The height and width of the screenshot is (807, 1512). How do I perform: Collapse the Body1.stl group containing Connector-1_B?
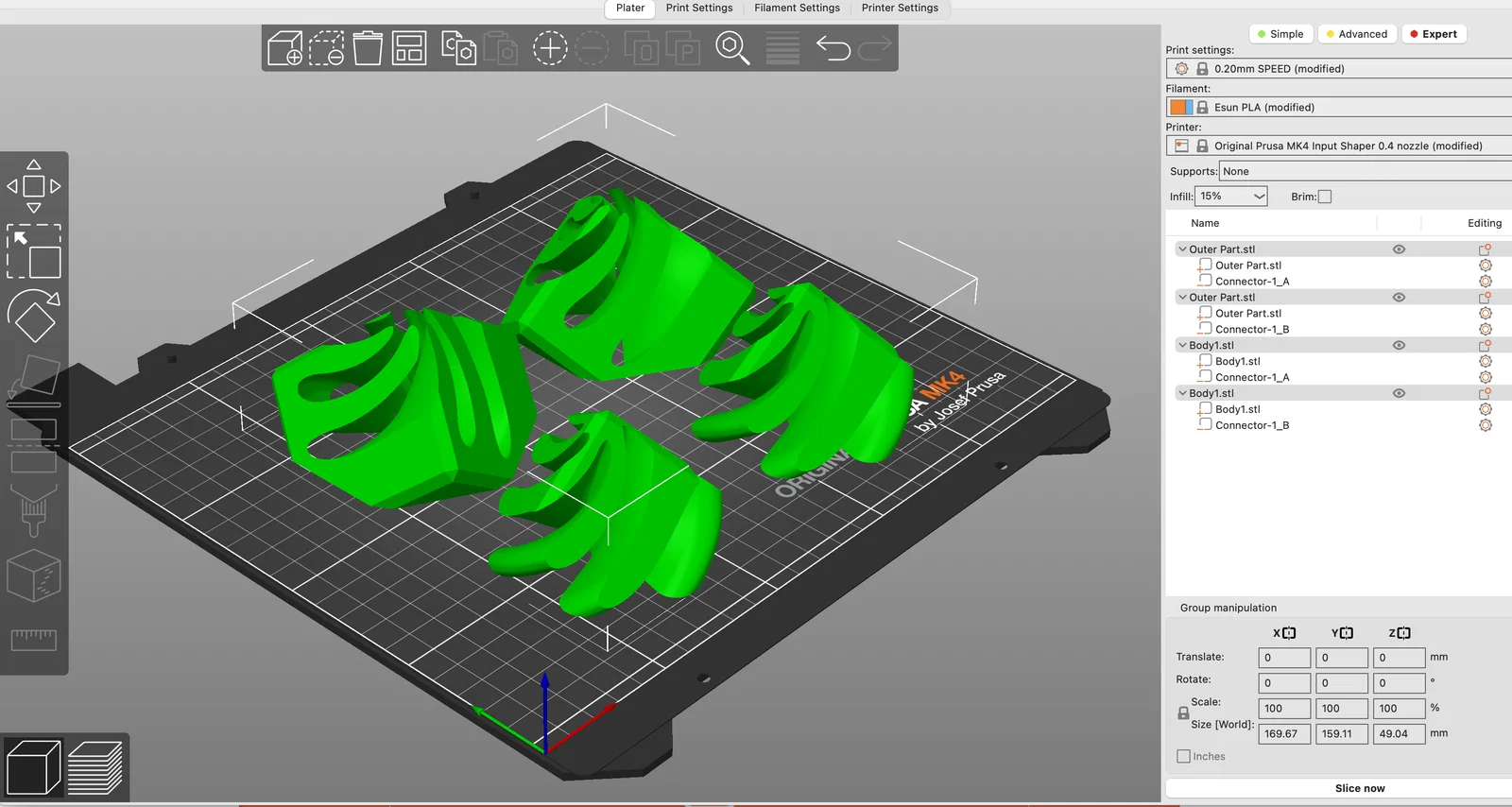[x=1182, y=393]
